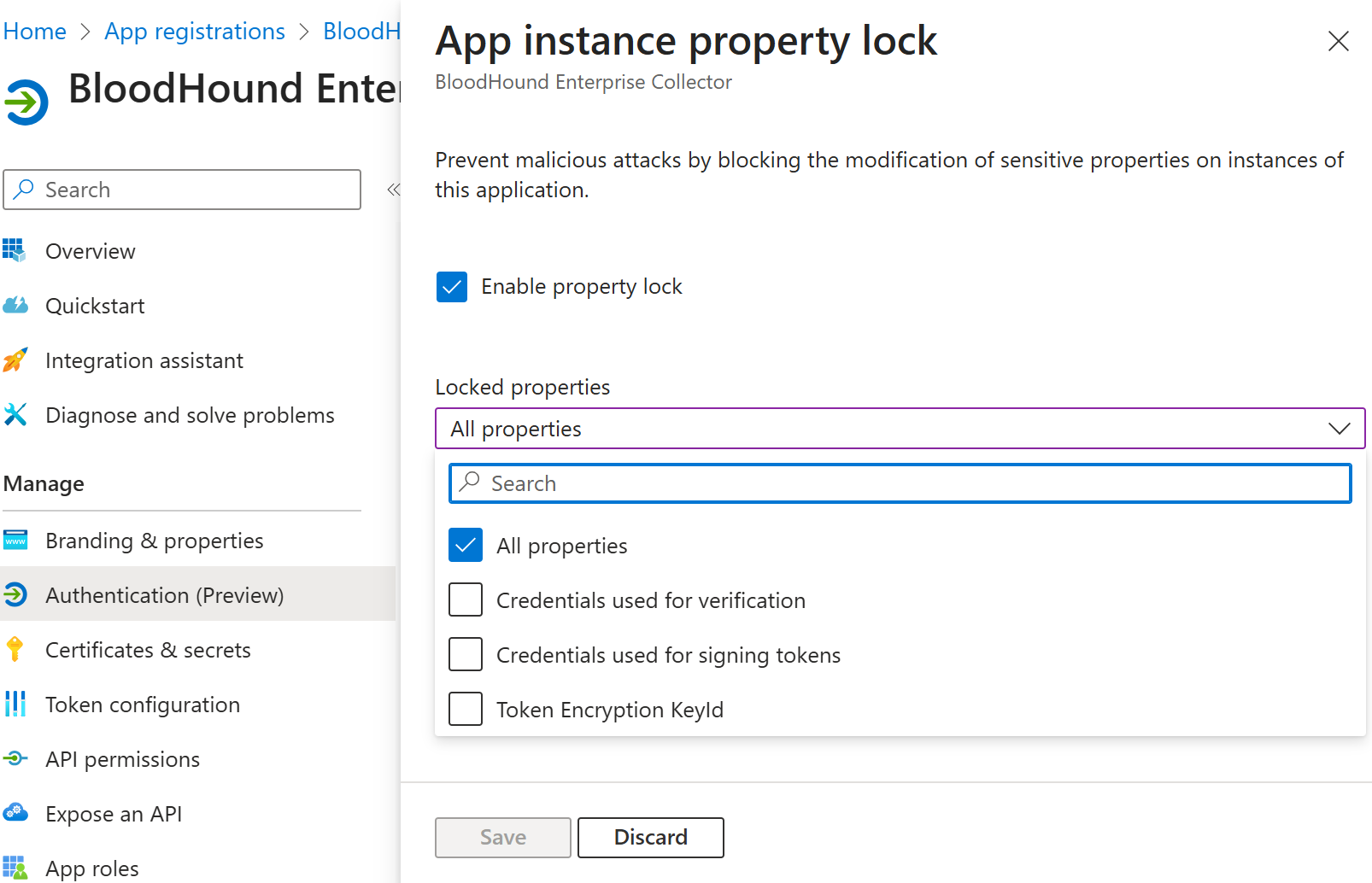Click the Expose an API cloud icon

15,812
